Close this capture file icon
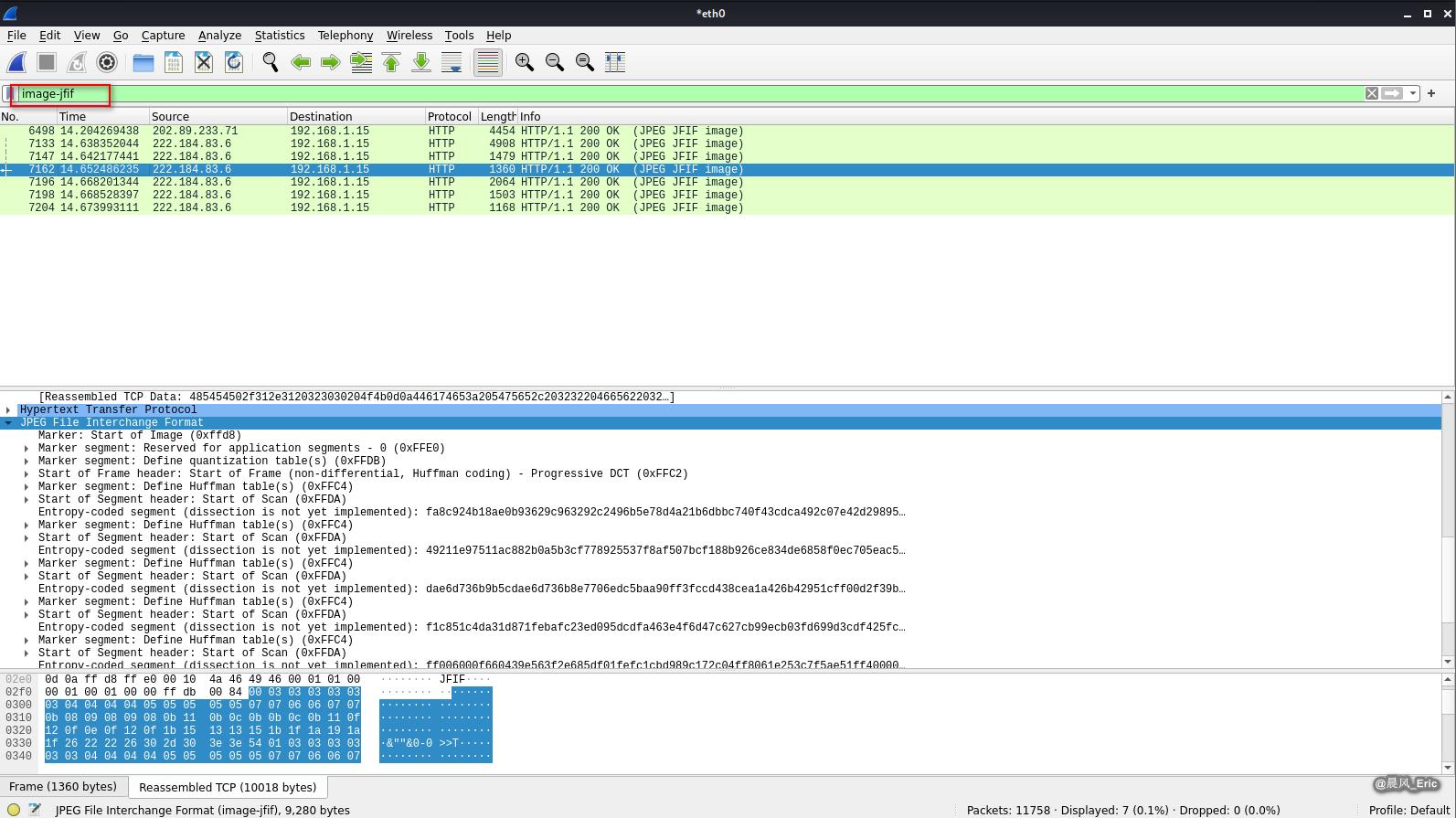This screenshot has width=1456, height=818. (204, 62)
